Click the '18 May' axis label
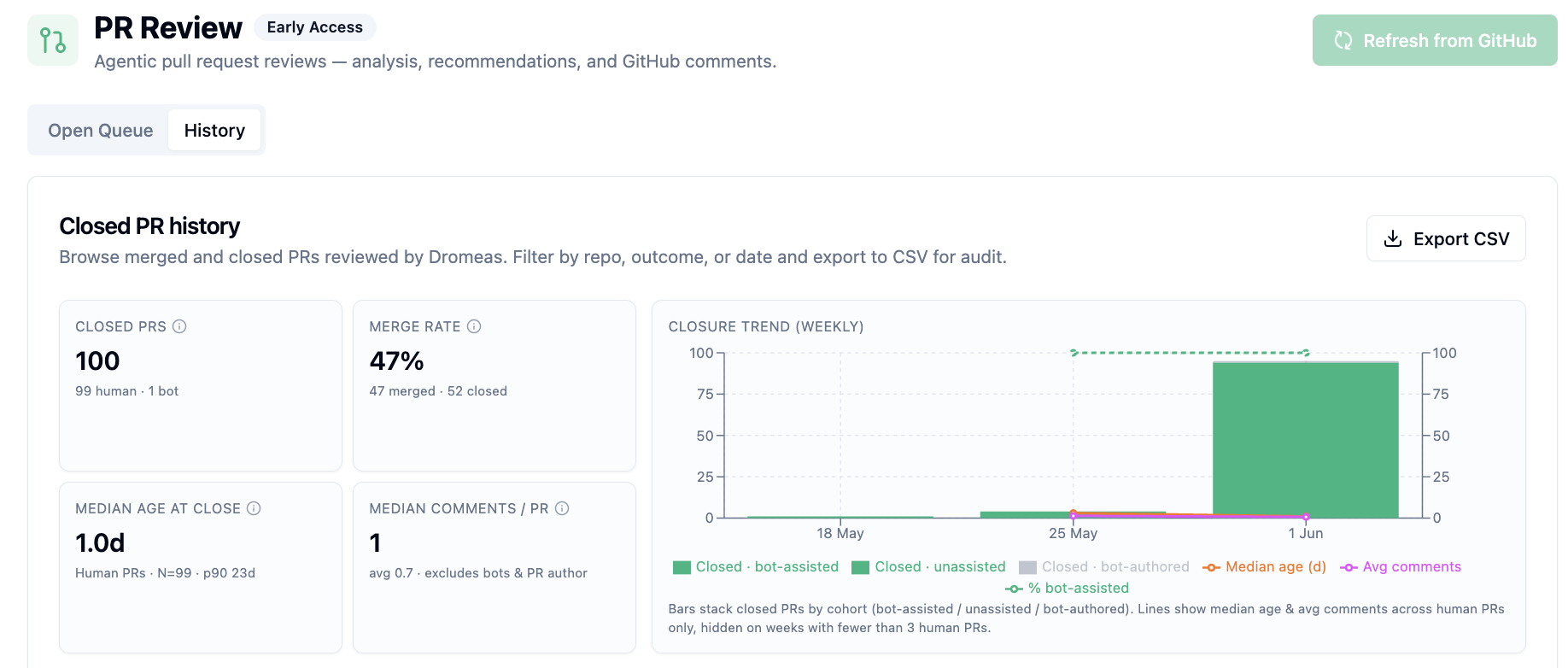Screen dimensions: 1568x668 pyautogui.click(x=840, y=533)
